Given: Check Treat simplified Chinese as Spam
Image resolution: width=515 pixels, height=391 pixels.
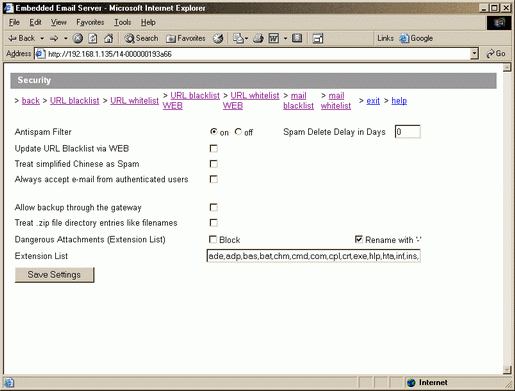Looking at the screenshot, I should (x=214, y=164).
